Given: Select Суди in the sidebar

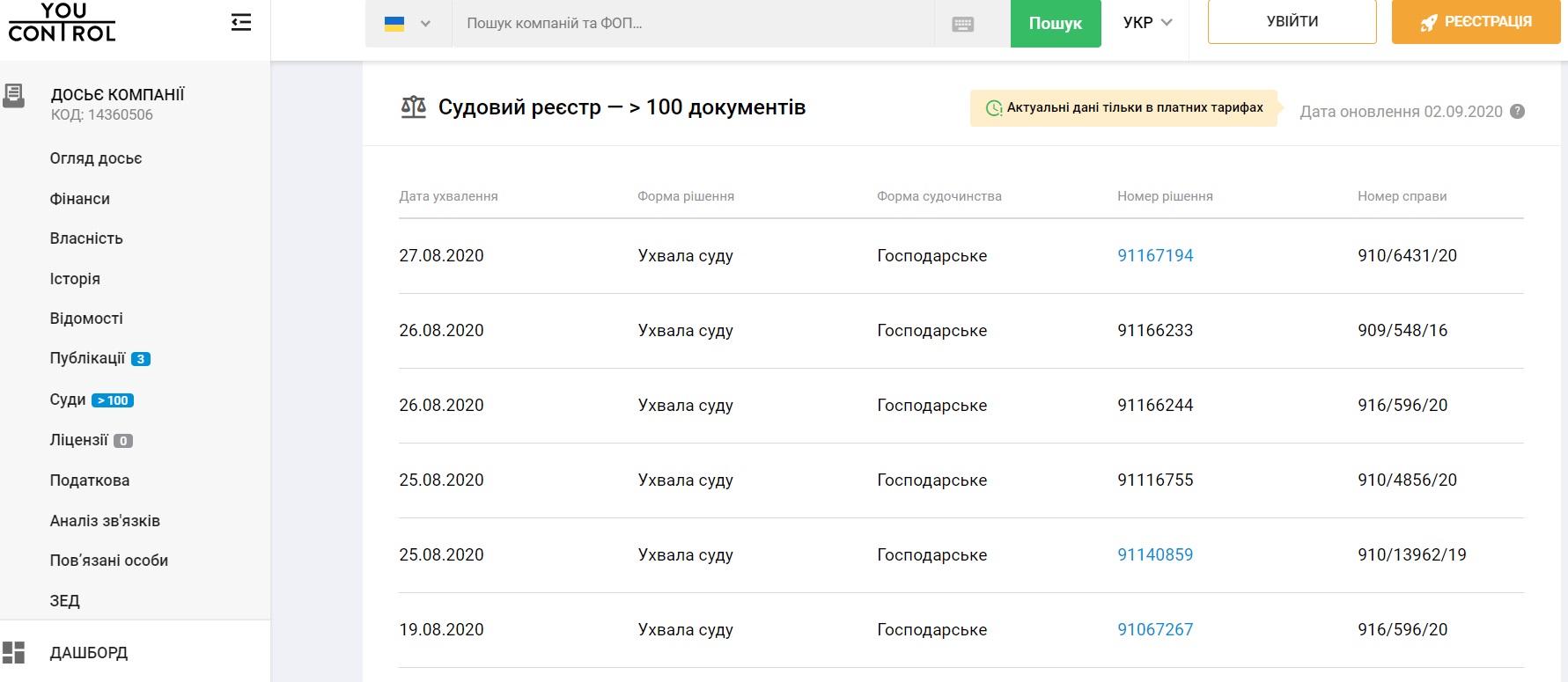Looking at the screenshot, I should coord(68,400).
